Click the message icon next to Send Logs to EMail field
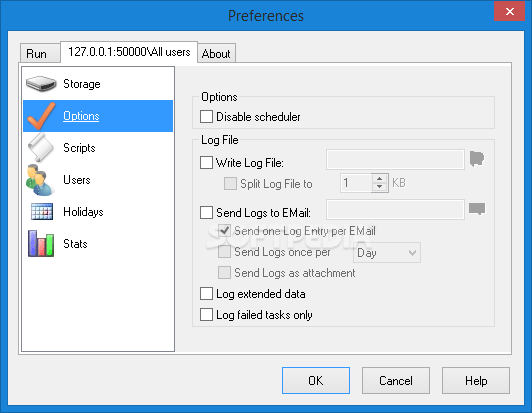 [x=477, y=209]
